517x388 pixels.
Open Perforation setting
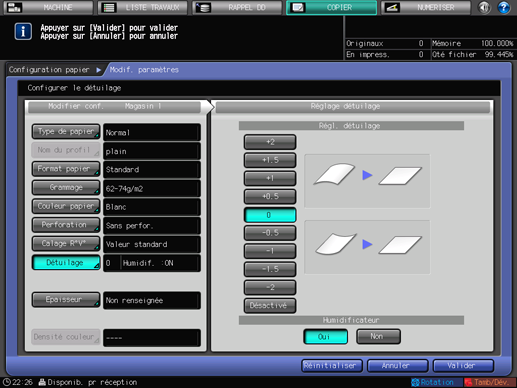tap(66, 225)
